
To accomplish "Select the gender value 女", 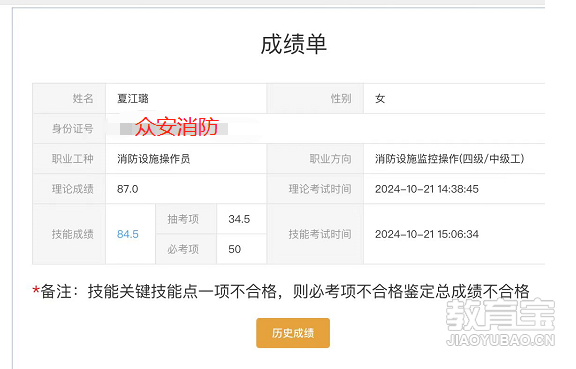I will click(380, 98).
